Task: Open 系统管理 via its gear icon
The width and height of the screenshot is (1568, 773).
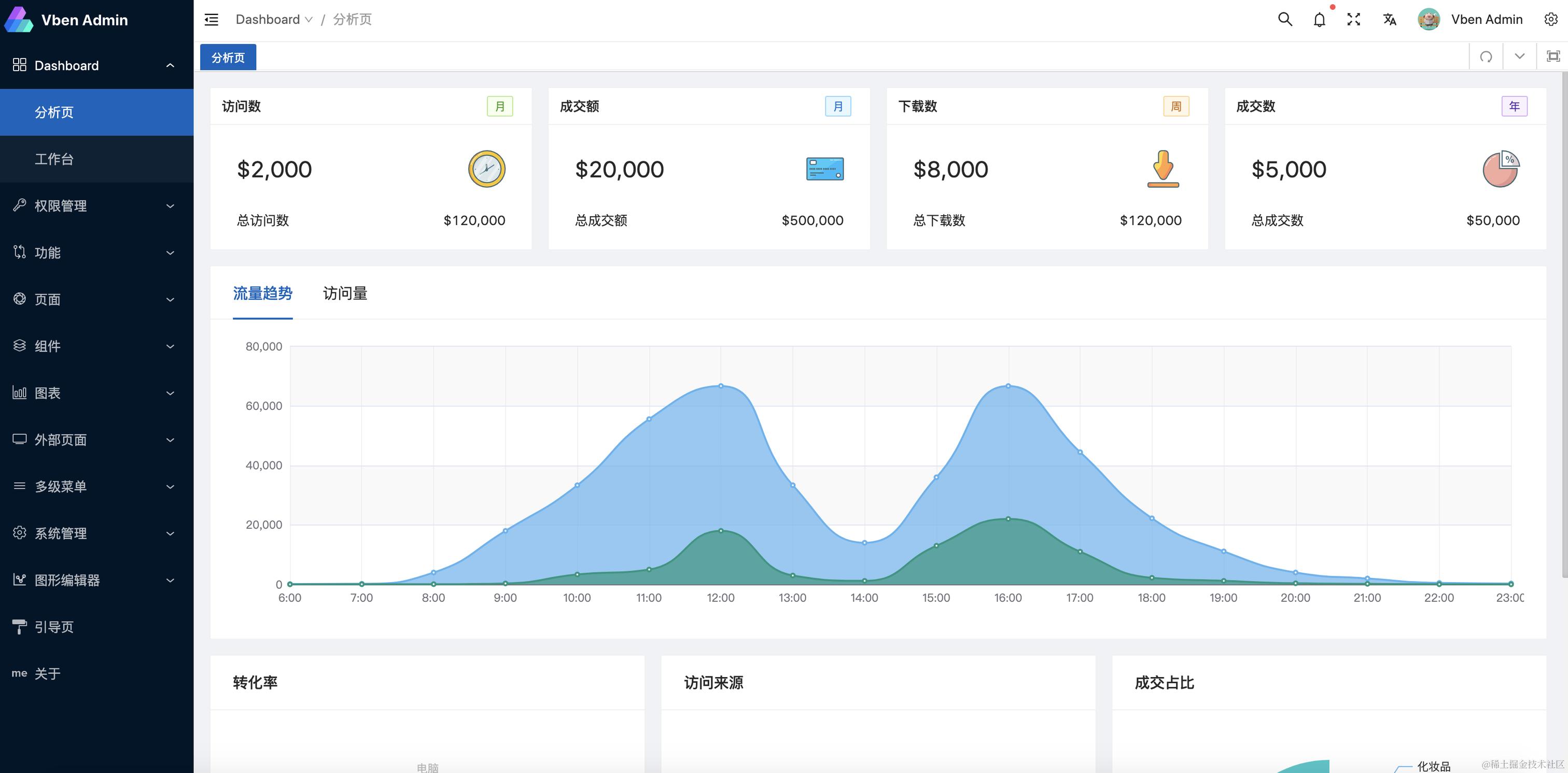Action: [19, 533]
